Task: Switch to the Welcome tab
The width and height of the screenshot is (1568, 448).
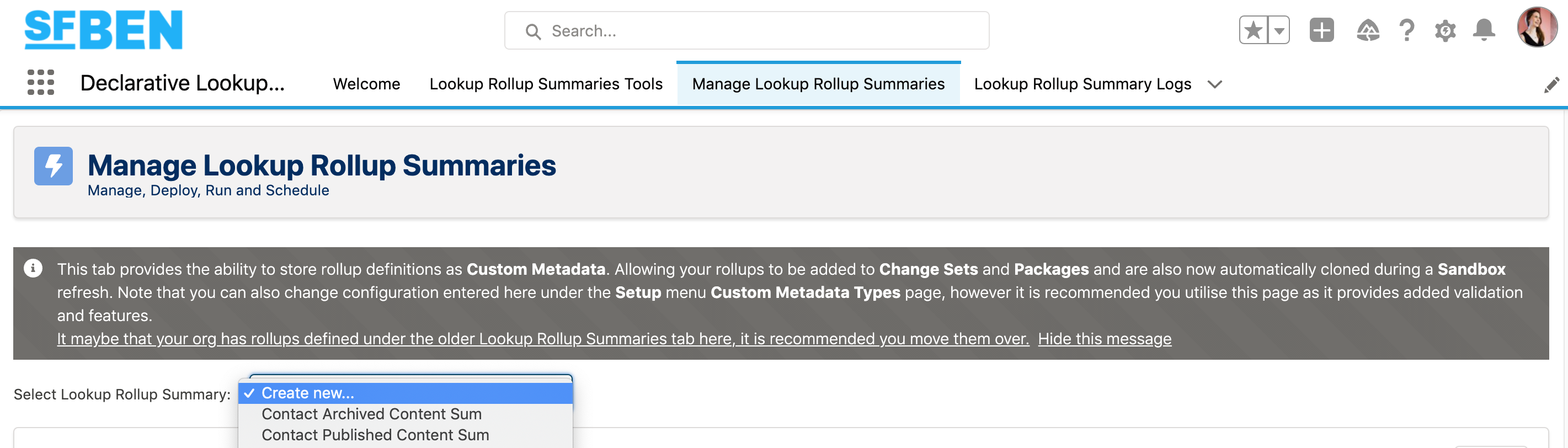Action: tap(366, 84)
